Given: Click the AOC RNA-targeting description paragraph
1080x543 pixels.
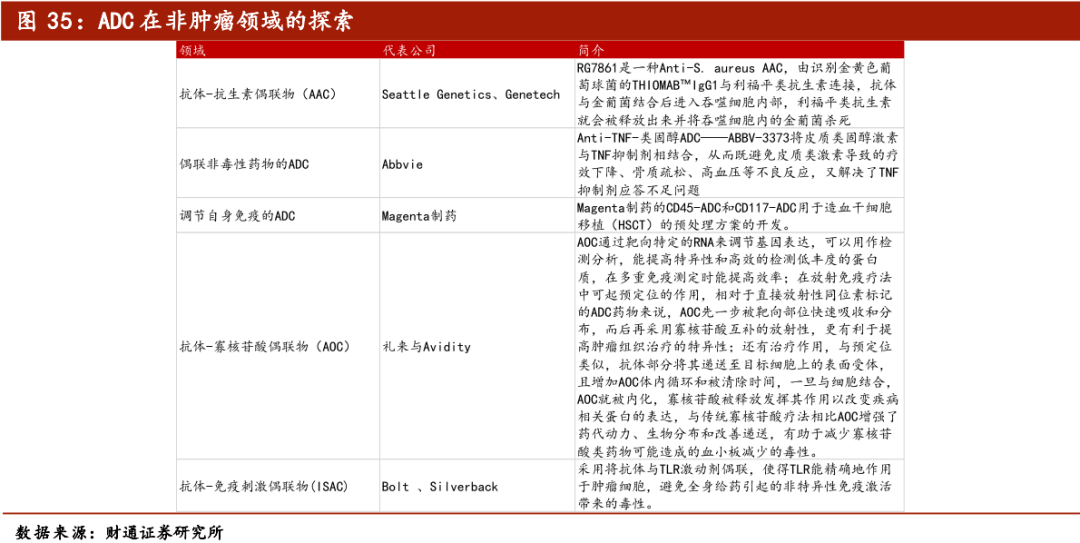Looking at the screenshot, I should click(738, 347).
